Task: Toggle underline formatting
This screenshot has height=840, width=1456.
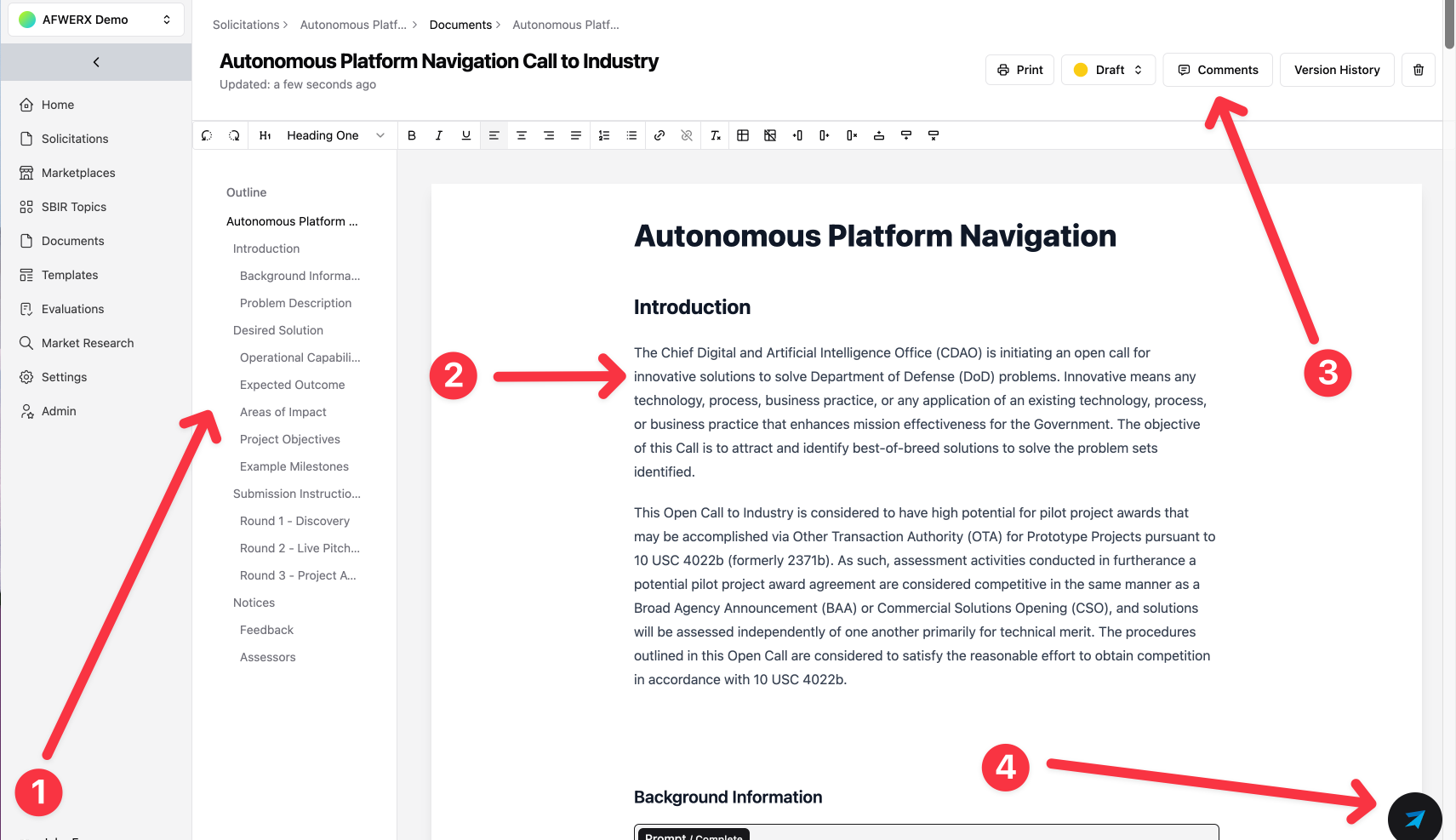Action: [466, 135]
